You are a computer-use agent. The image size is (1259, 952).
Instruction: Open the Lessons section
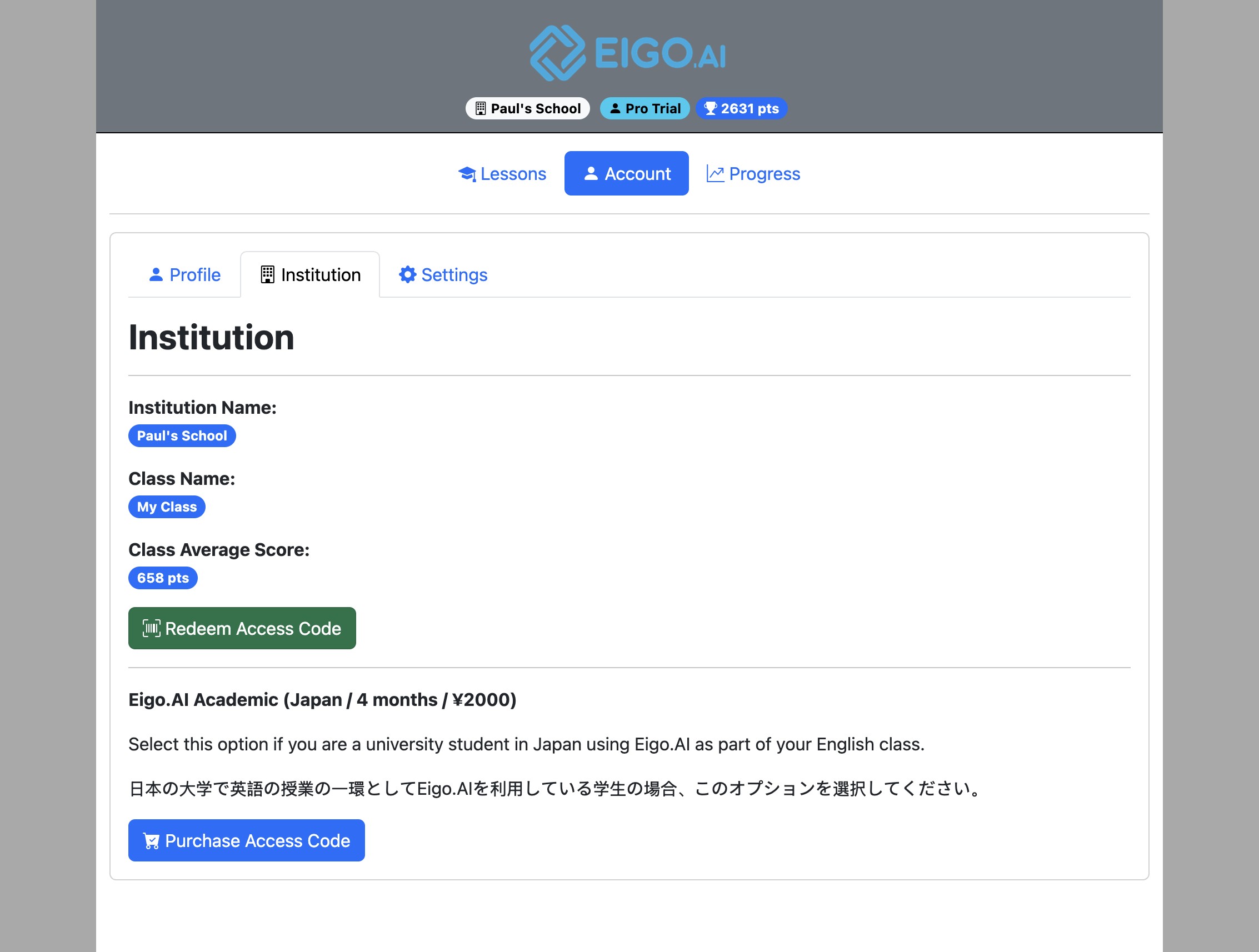[502, 173]
